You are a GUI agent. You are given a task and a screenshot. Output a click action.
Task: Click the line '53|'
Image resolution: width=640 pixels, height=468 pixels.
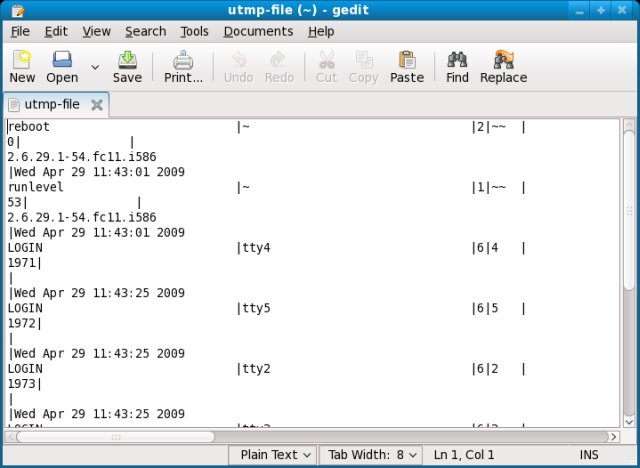[18, 202]
